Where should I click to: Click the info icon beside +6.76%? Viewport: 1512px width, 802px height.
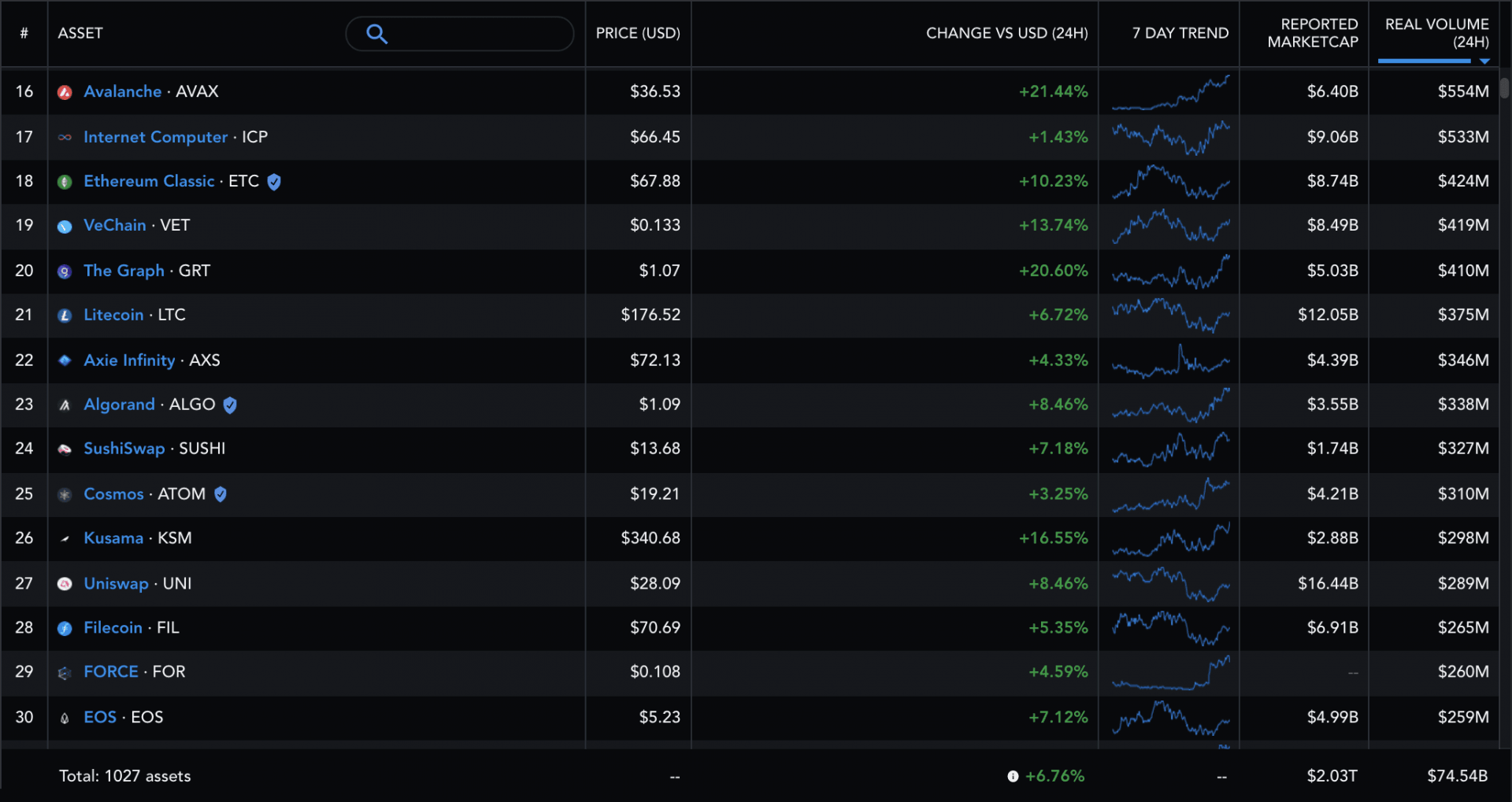[1013, 776]
